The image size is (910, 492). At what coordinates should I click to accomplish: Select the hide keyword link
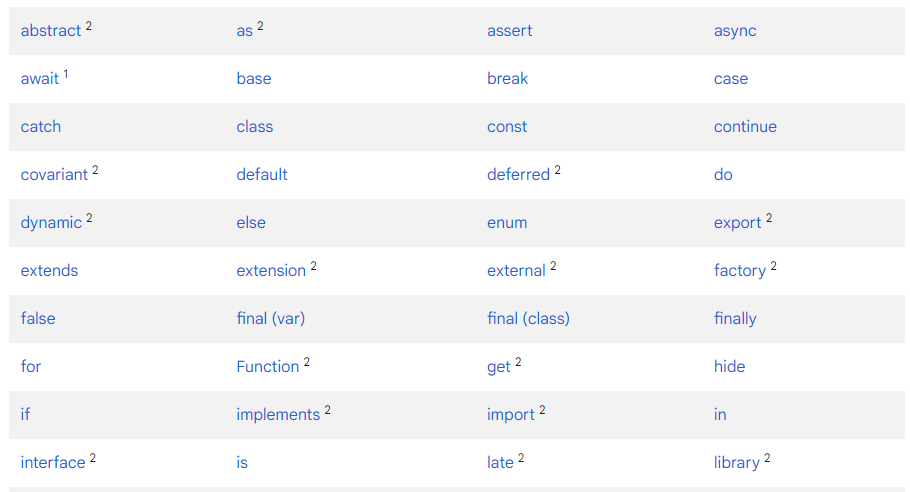pyautogui.click(x=730, y=367)
